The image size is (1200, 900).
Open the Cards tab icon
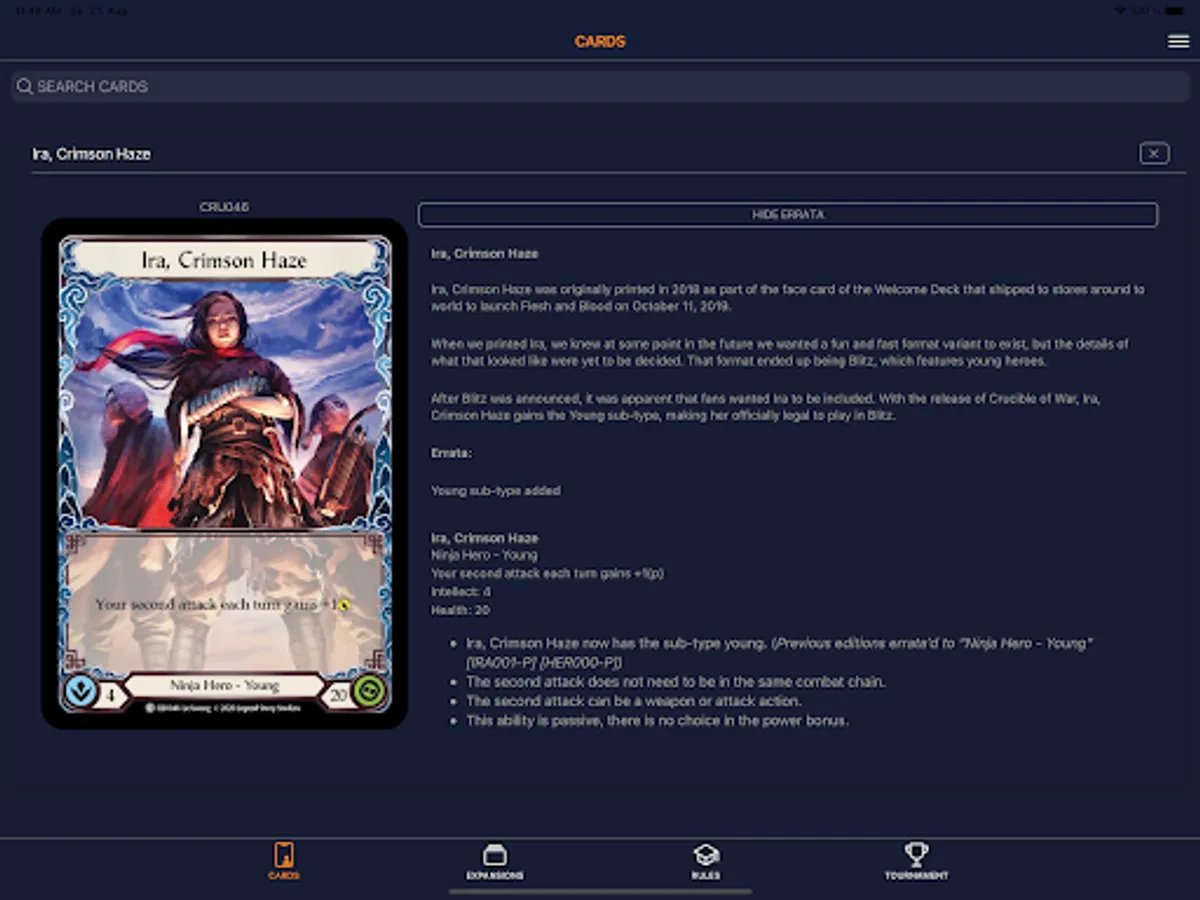coord(284,855)
